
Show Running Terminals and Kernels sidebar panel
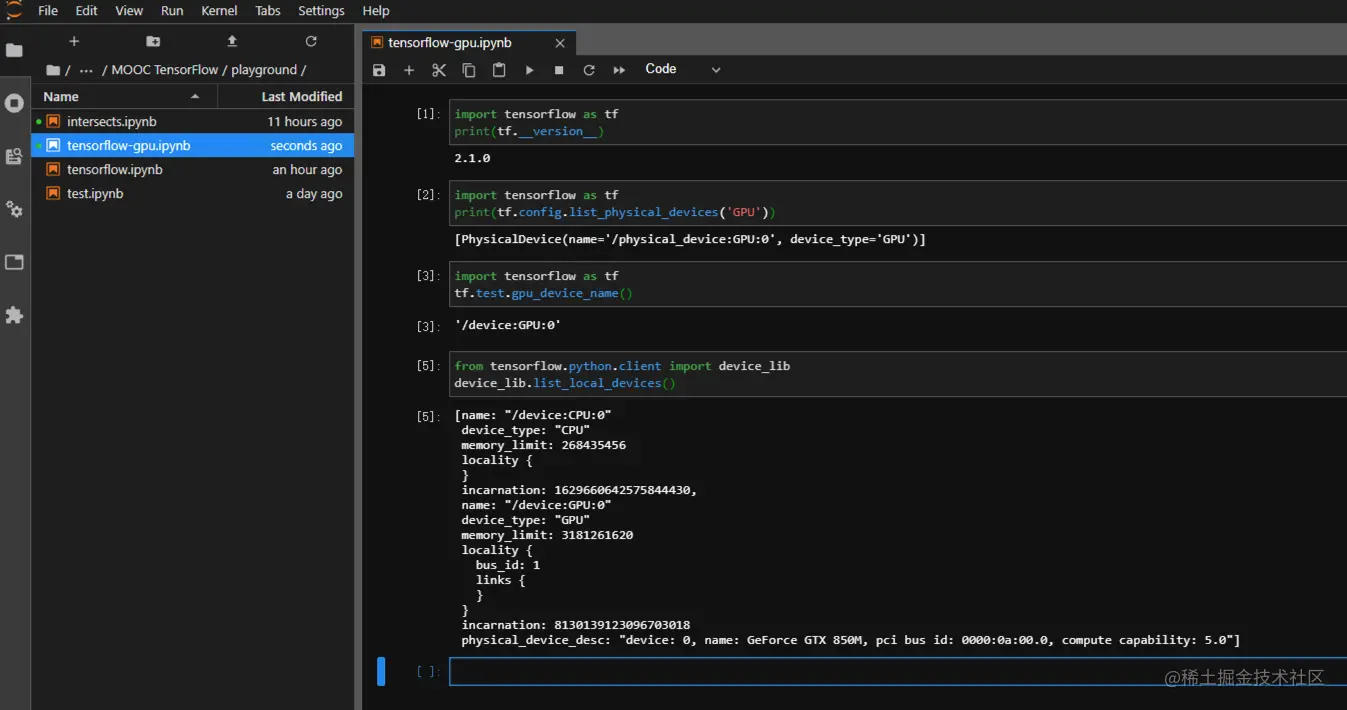coord(14,103)
